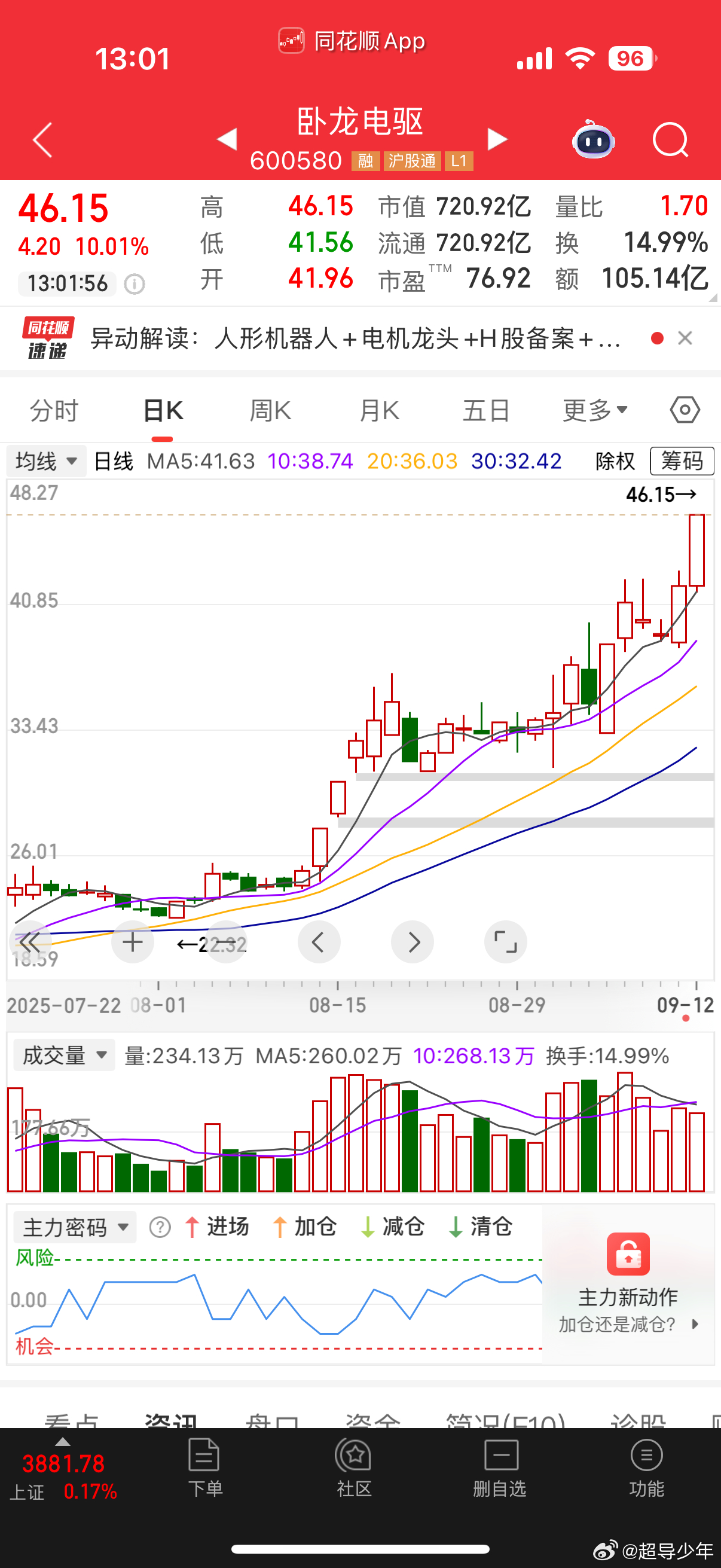This screenshot has height=1568, width=721.
Task: Switch to 分时 tab
Action: tap(54, 410)
